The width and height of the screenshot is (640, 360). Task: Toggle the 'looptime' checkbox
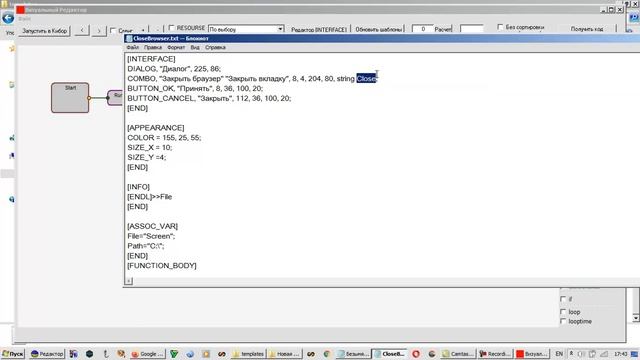pyautogui.click(x=563, y=322)
